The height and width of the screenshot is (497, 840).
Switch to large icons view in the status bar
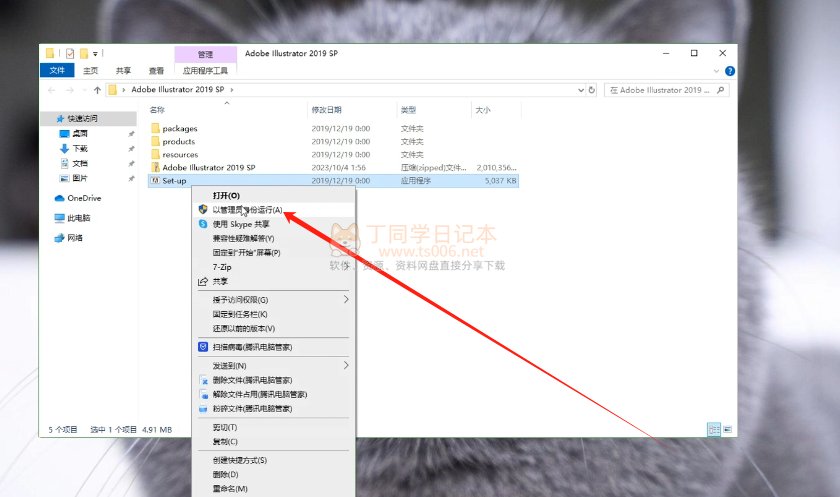[728, 430]
